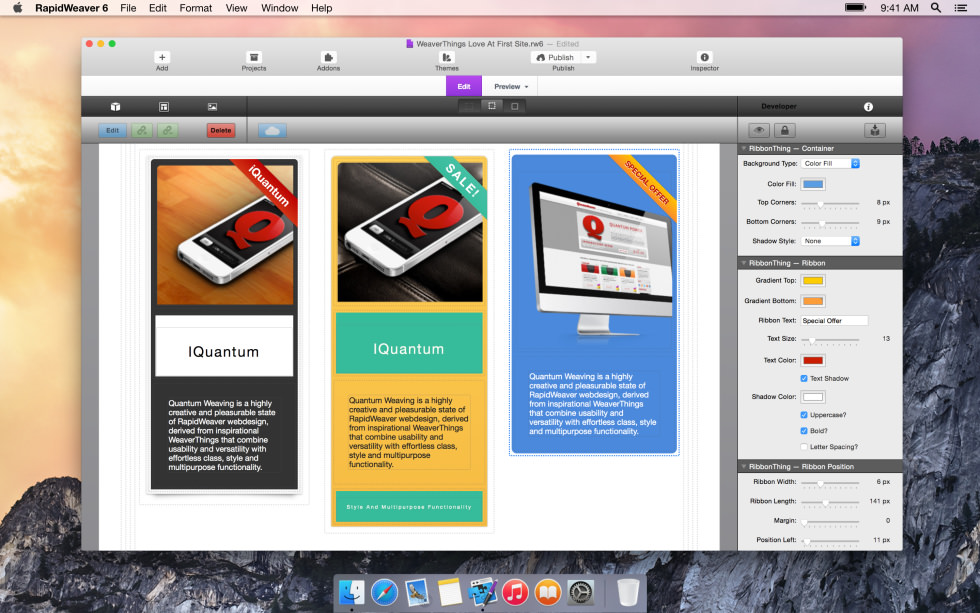This screenshot has width=980, height=613.
Task: Click the info icon beside Developer
Action: click(868, 107)
